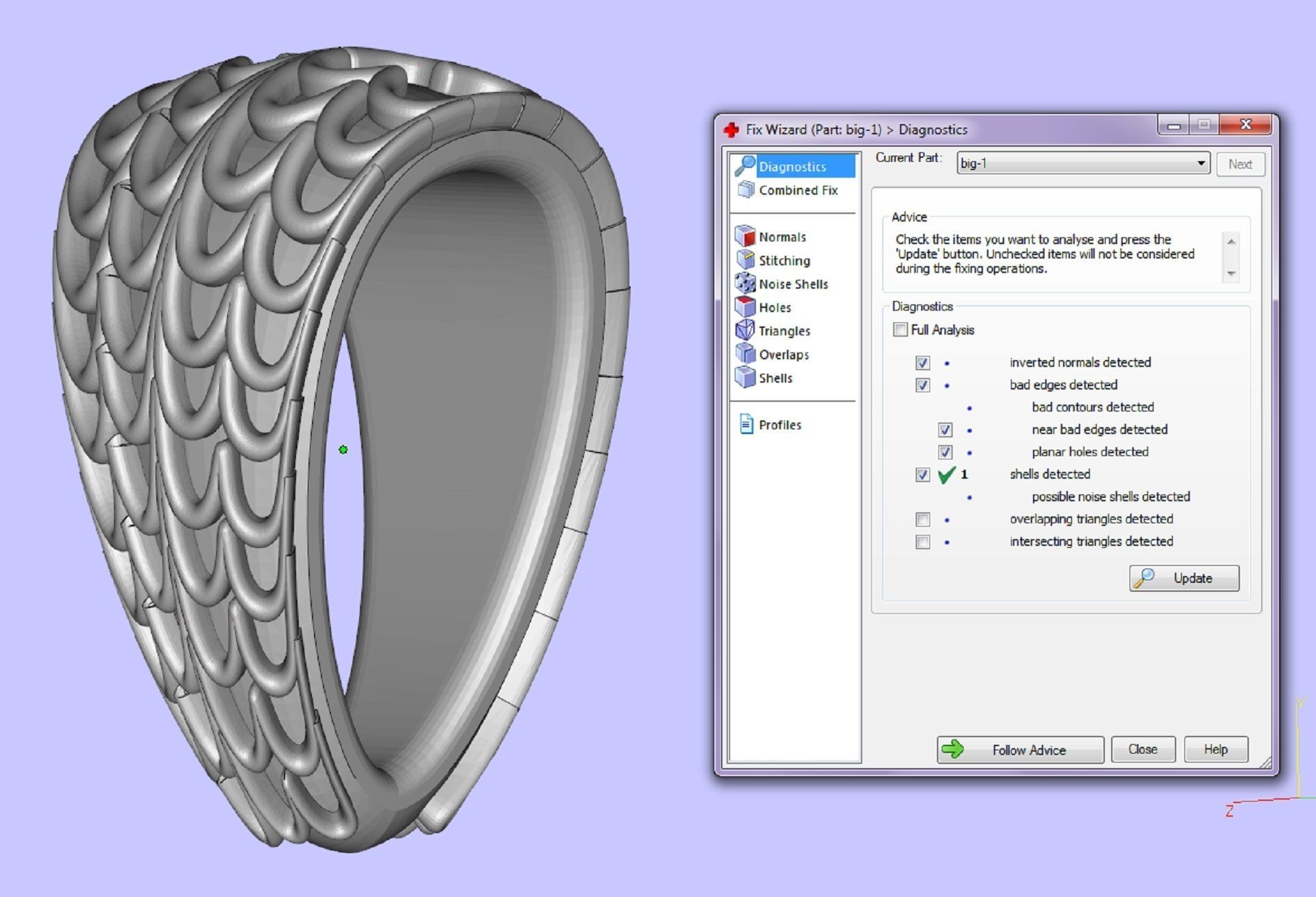
Task: Expand the Current Part dropdown
Action: pyautogui.click(x=1200, y=163)
